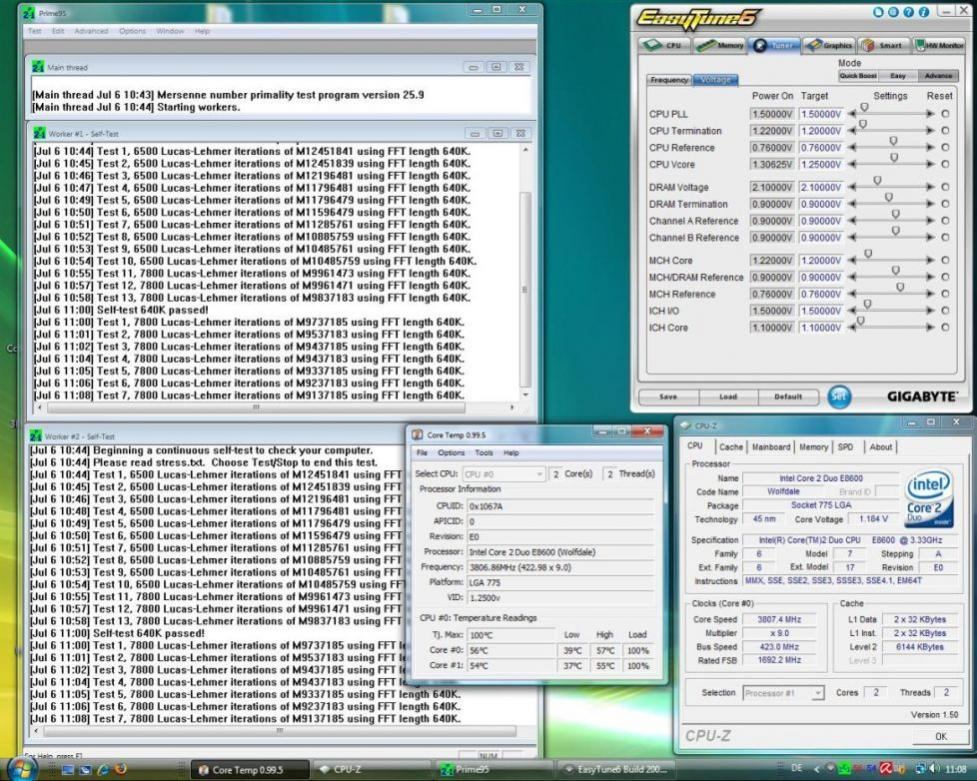The image size is (977, 781).
Task: Click the Load button in EasyTune6
Action: pos(728,396)
